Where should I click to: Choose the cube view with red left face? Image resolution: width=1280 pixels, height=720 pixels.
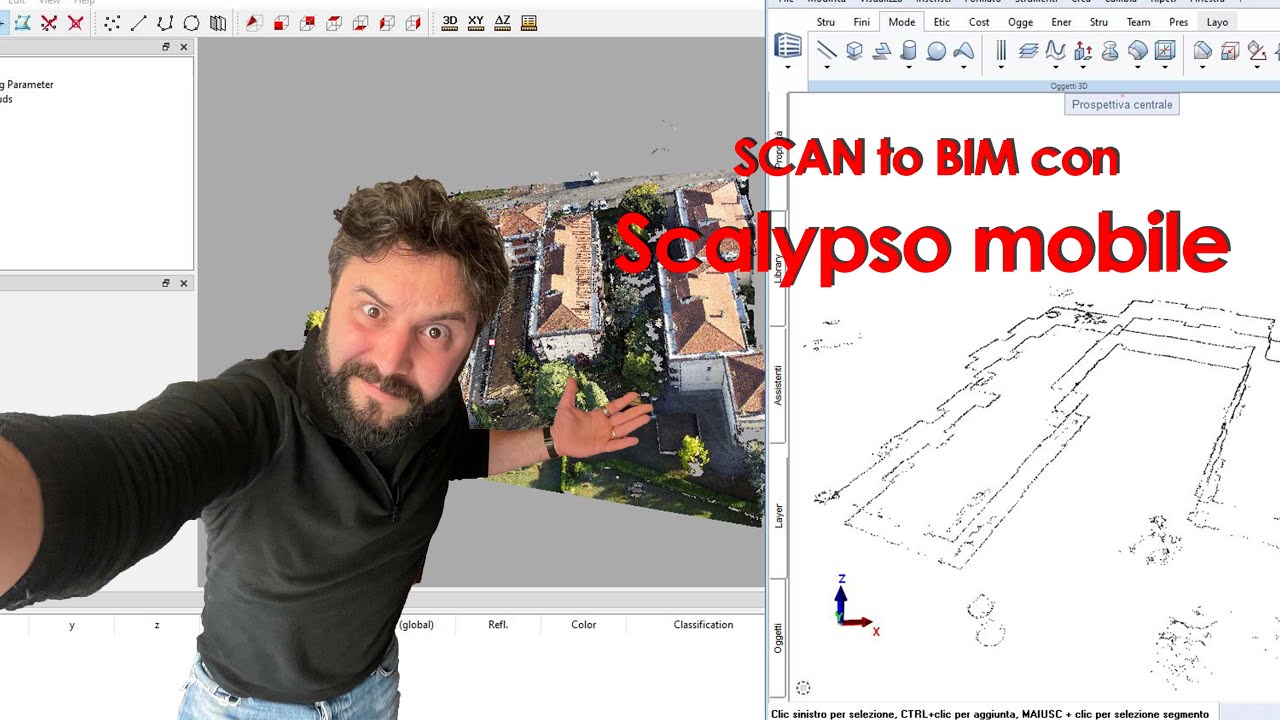387,23
